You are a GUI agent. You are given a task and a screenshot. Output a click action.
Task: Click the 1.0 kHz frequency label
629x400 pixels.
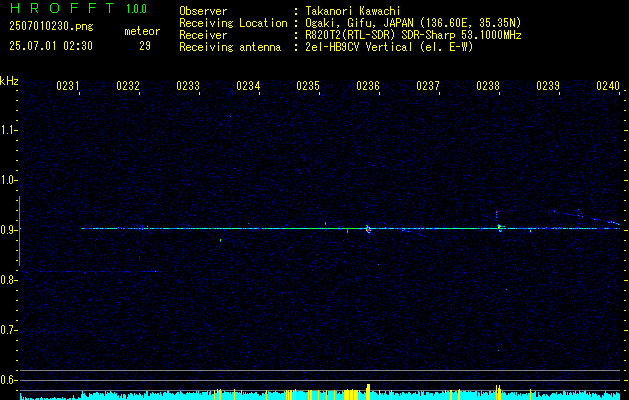tap(8, 180)
